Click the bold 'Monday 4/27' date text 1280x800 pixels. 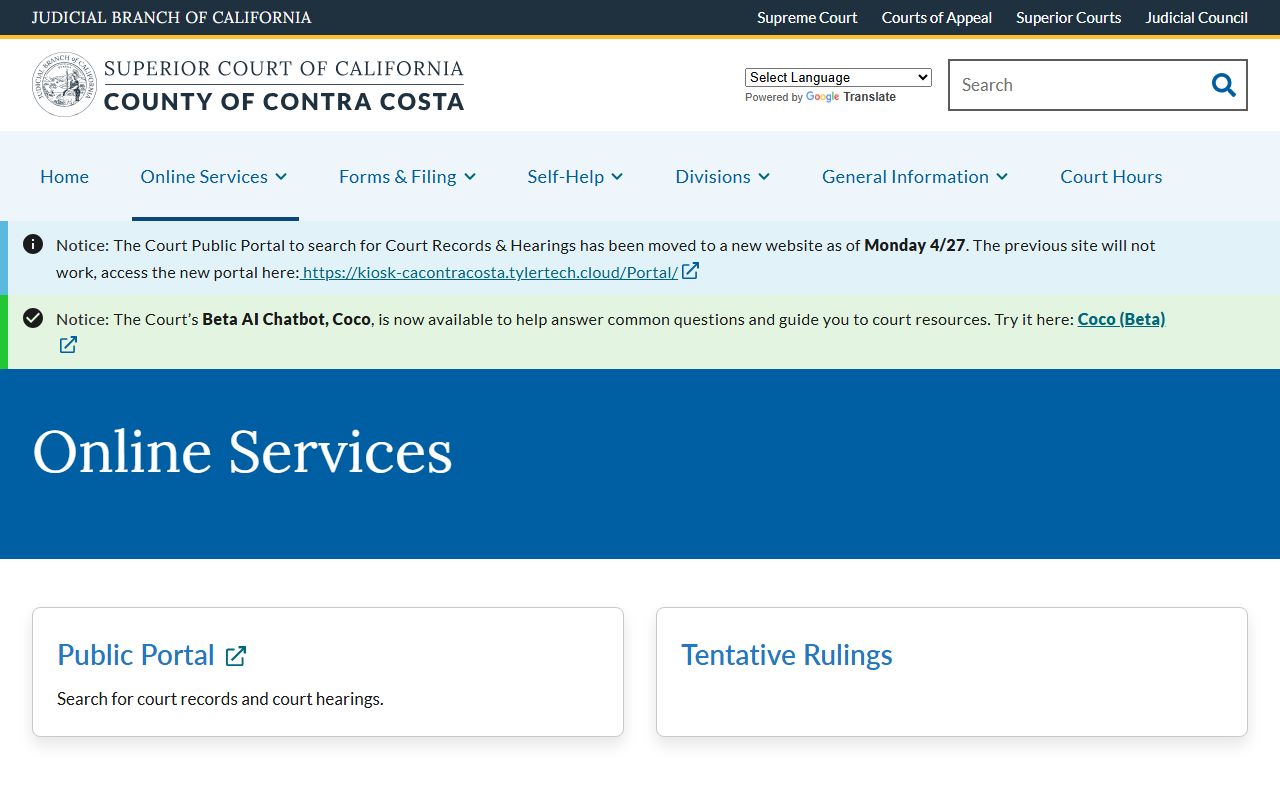tap(915, 245)
